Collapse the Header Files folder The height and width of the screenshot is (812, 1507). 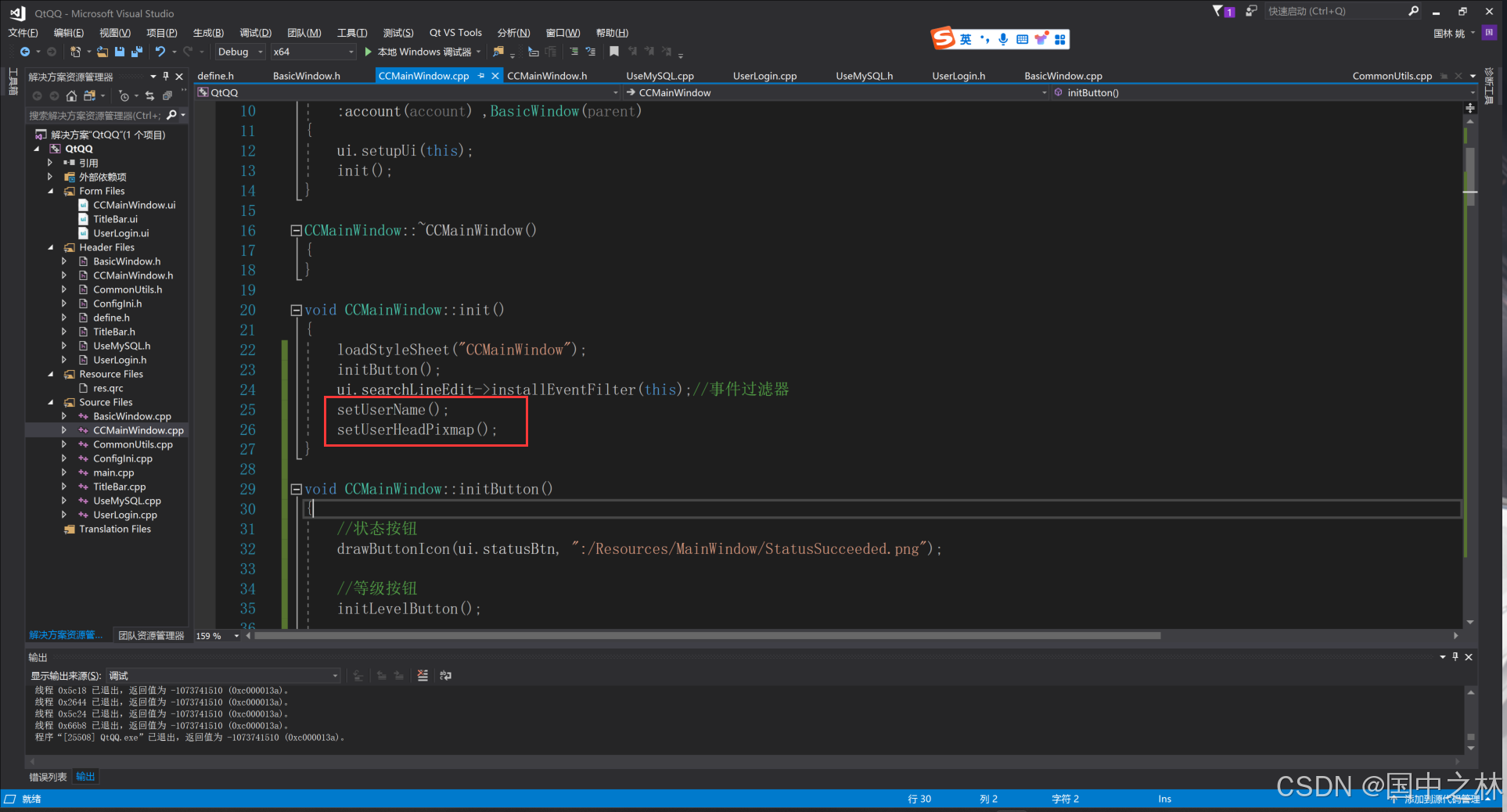click(x=52, y=247)
